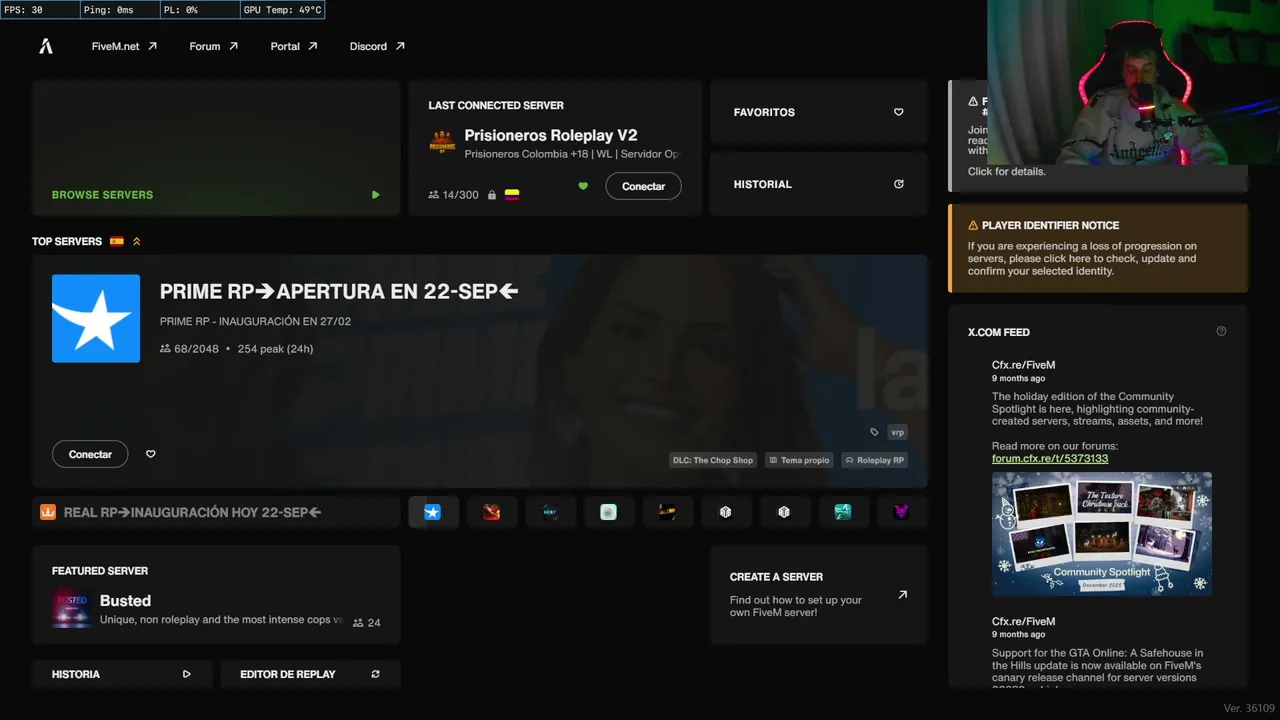Open the Discord link

tap(377, 46)
